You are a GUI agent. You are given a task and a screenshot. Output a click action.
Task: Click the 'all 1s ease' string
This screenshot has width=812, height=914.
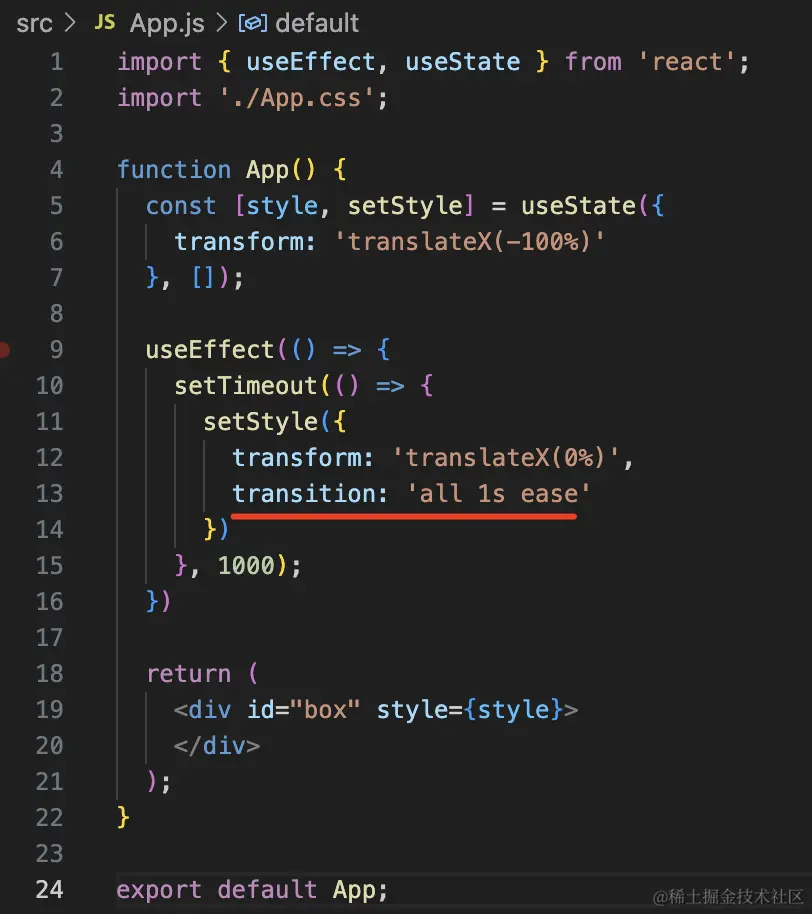coord(498,494)
